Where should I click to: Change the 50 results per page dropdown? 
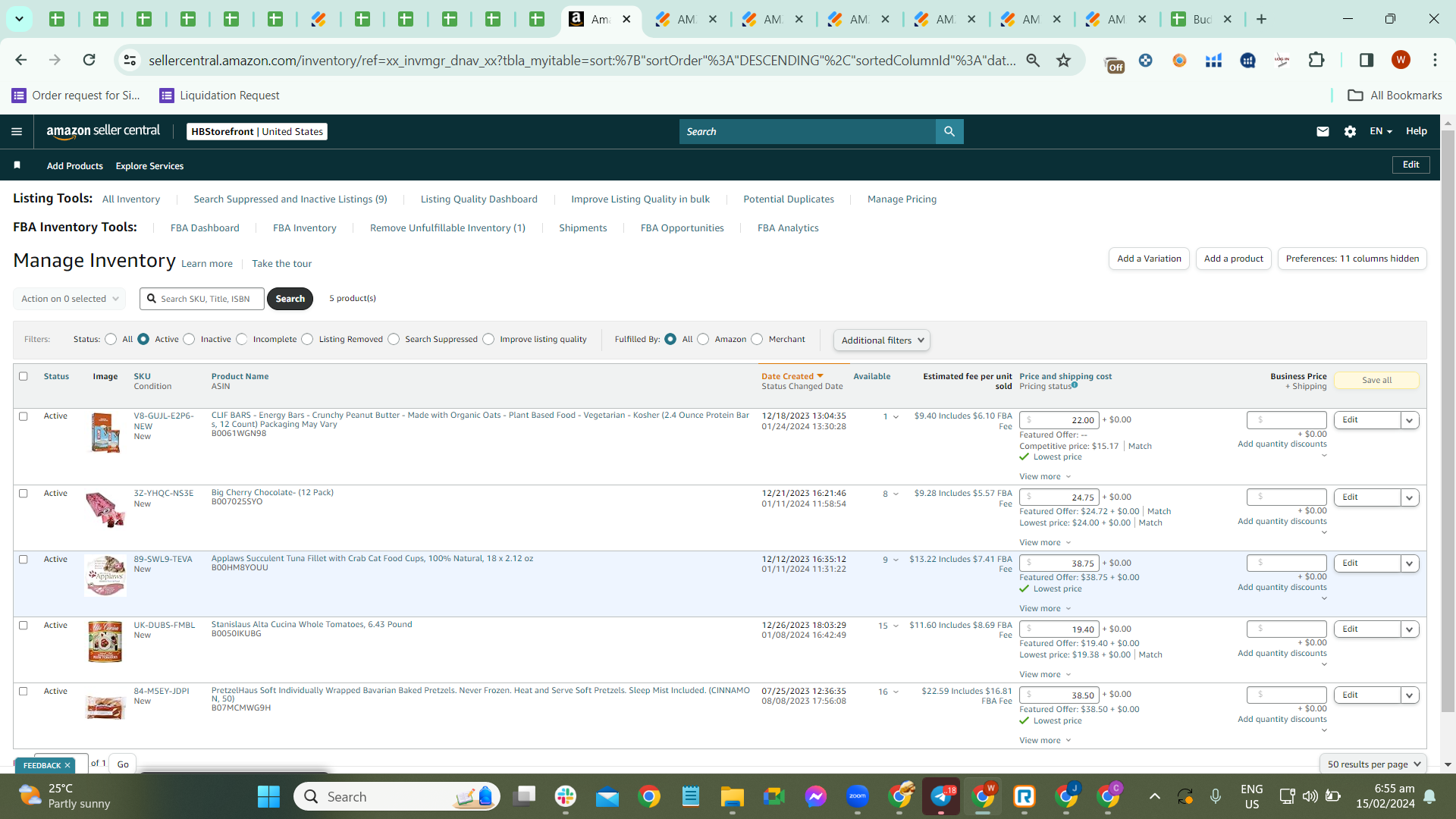tap(1373, 764)
